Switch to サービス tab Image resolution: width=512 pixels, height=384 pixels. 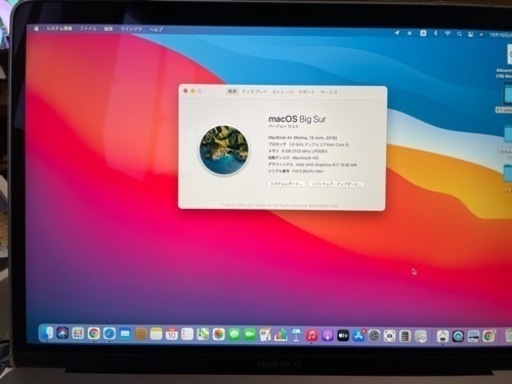pos(329,92)
